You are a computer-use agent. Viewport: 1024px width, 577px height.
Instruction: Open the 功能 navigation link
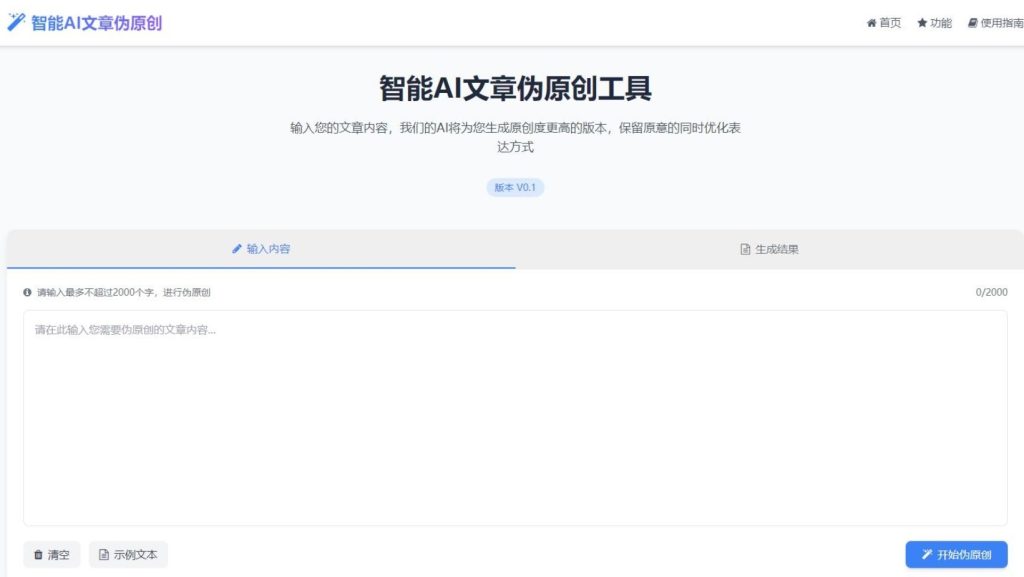click(x=934, y=23)
